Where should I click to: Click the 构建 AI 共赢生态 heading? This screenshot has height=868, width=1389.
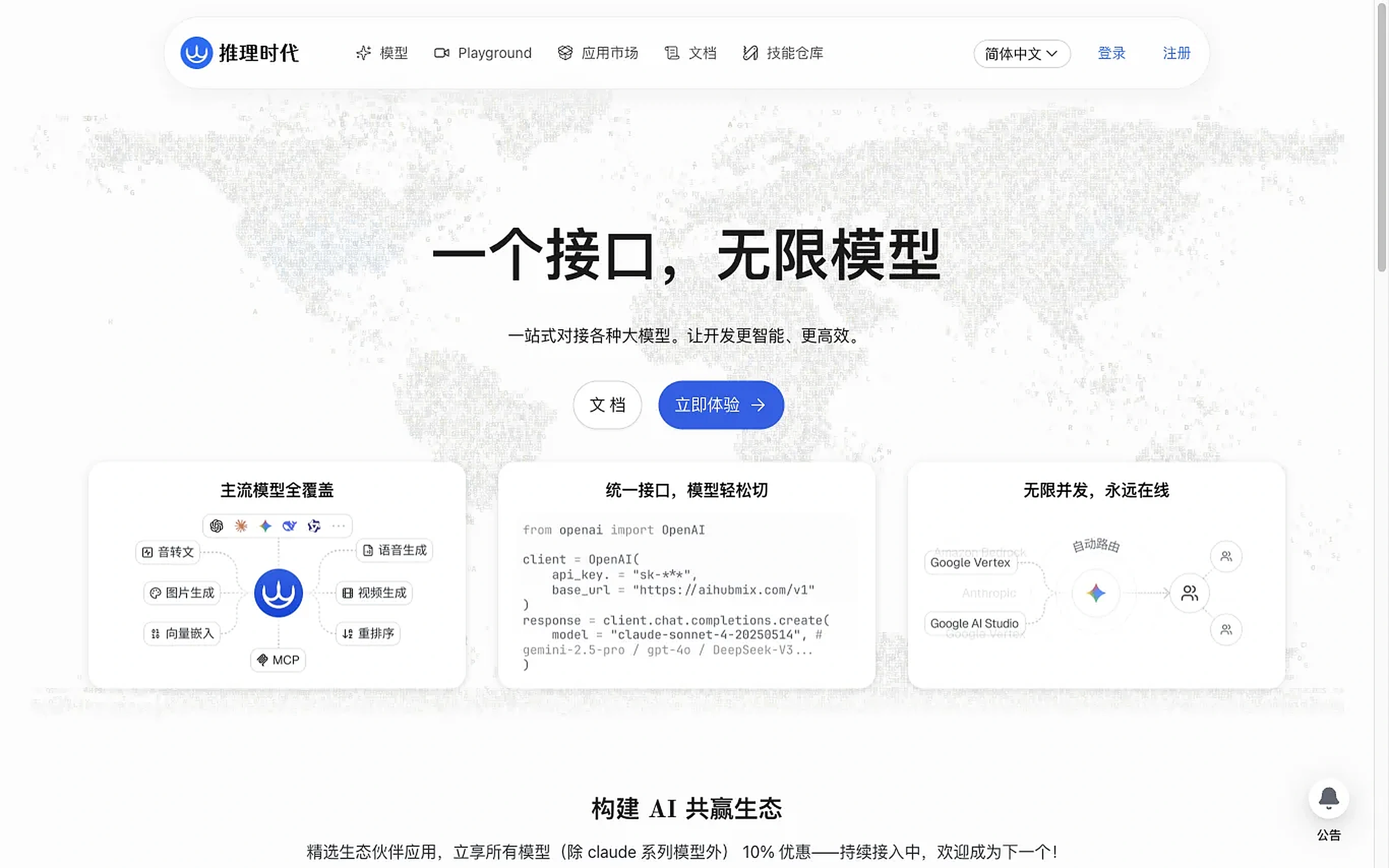(x=687, y=809)
